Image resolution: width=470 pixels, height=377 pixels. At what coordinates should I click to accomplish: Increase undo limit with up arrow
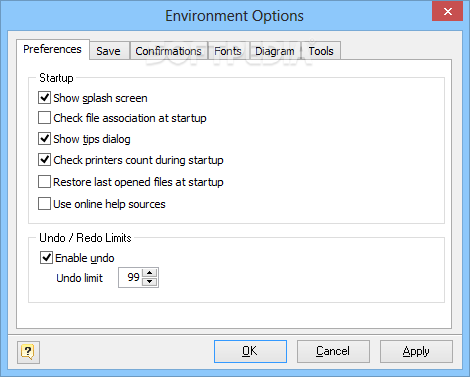coord(150,273)
